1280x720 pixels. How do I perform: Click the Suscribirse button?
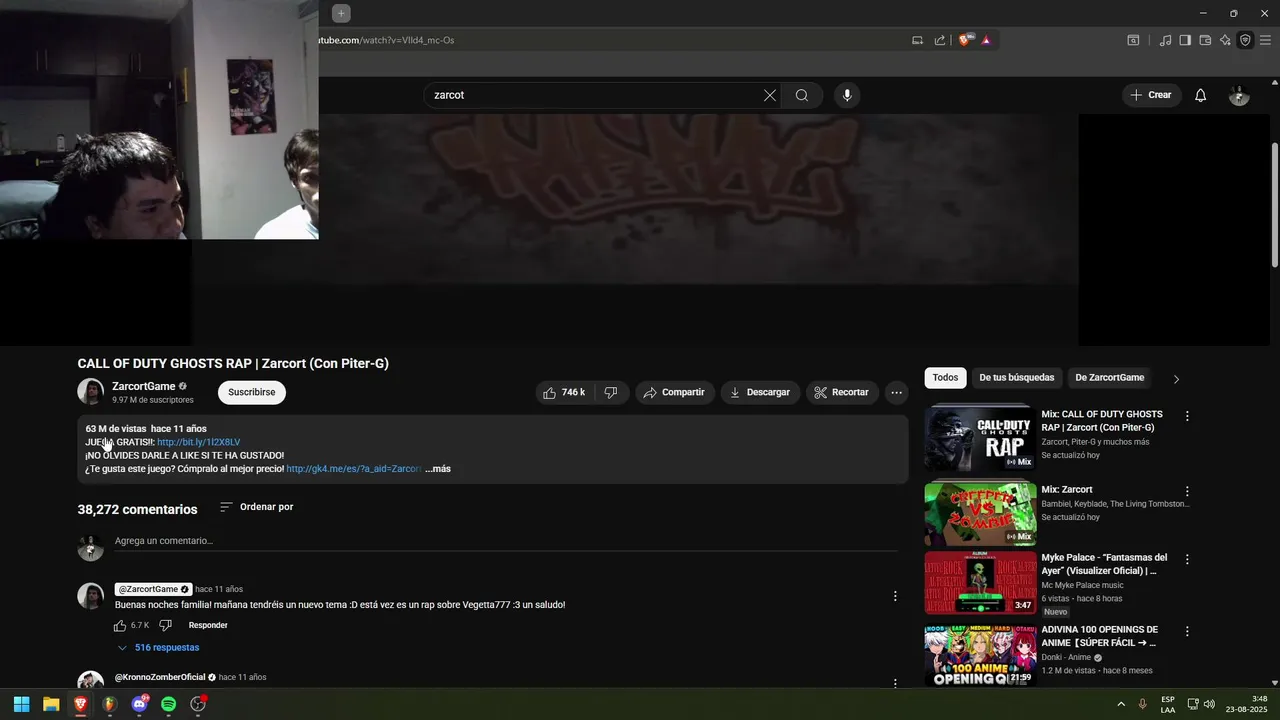(x=251, y=392)
